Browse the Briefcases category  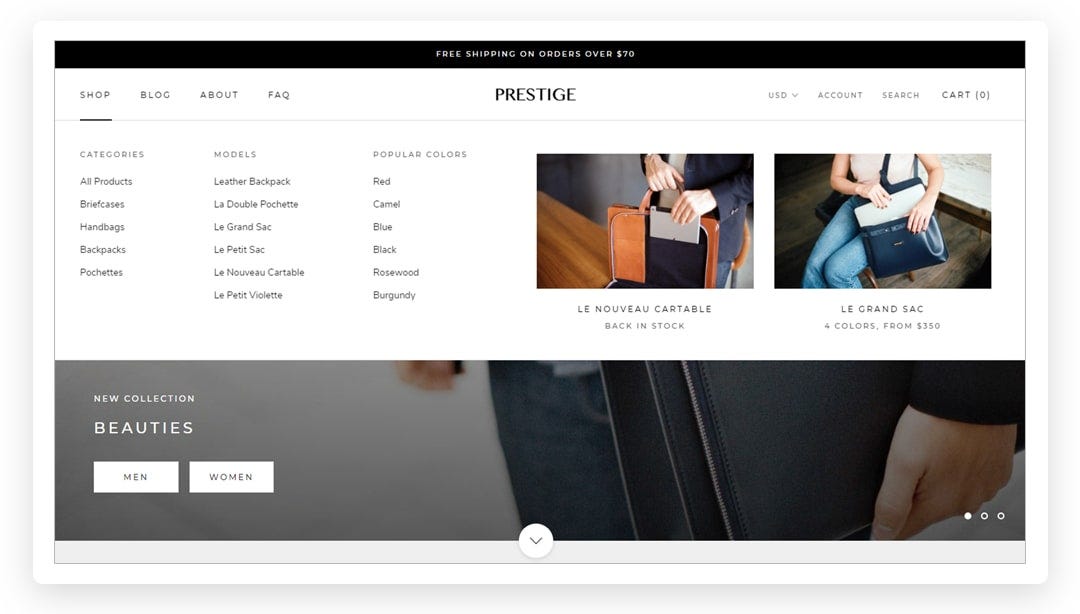pyautogui.click(x=102, y=204)
